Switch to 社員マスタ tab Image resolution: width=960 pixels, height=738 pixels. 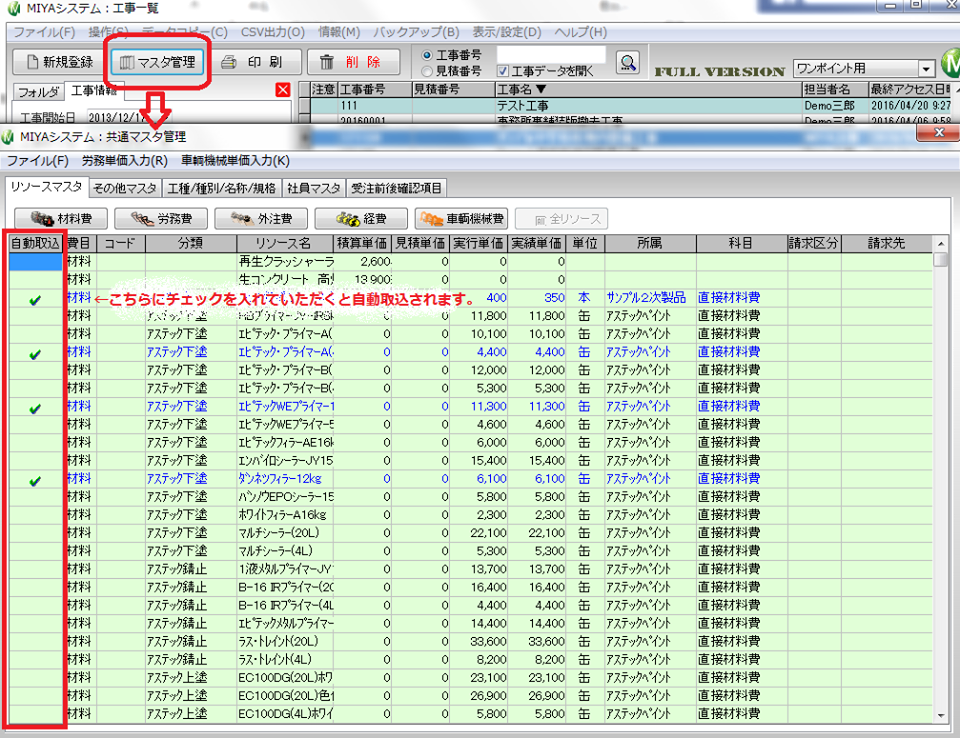313,188
